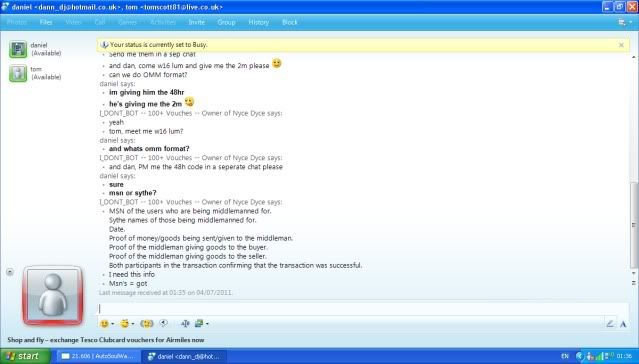The height and width of the screenshot is (364, 639).
Task: Open the Tesco Clubcard vouchers ad link
Action: pos(106,340)
